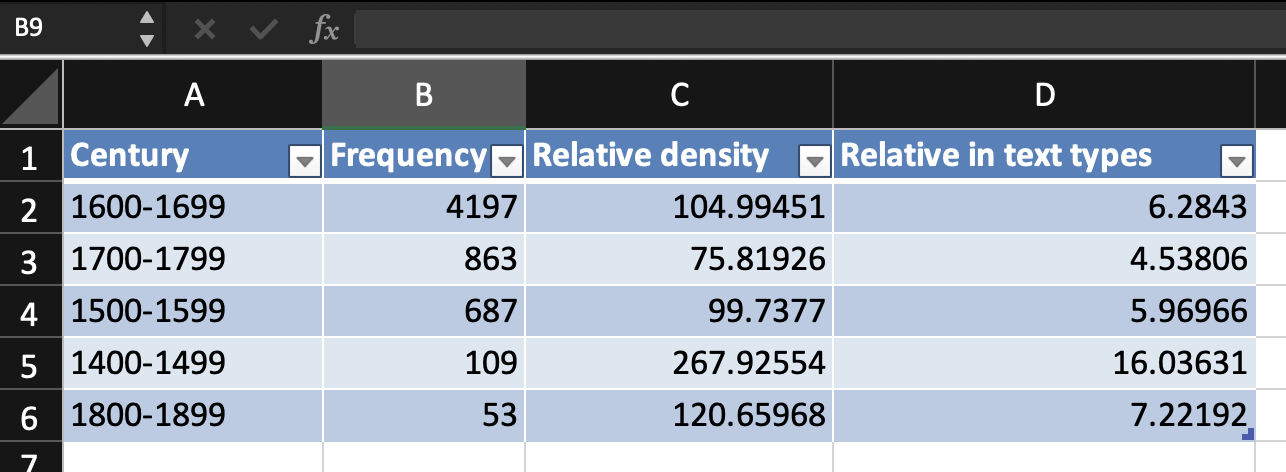Select row 1 header

coord(30,157)
